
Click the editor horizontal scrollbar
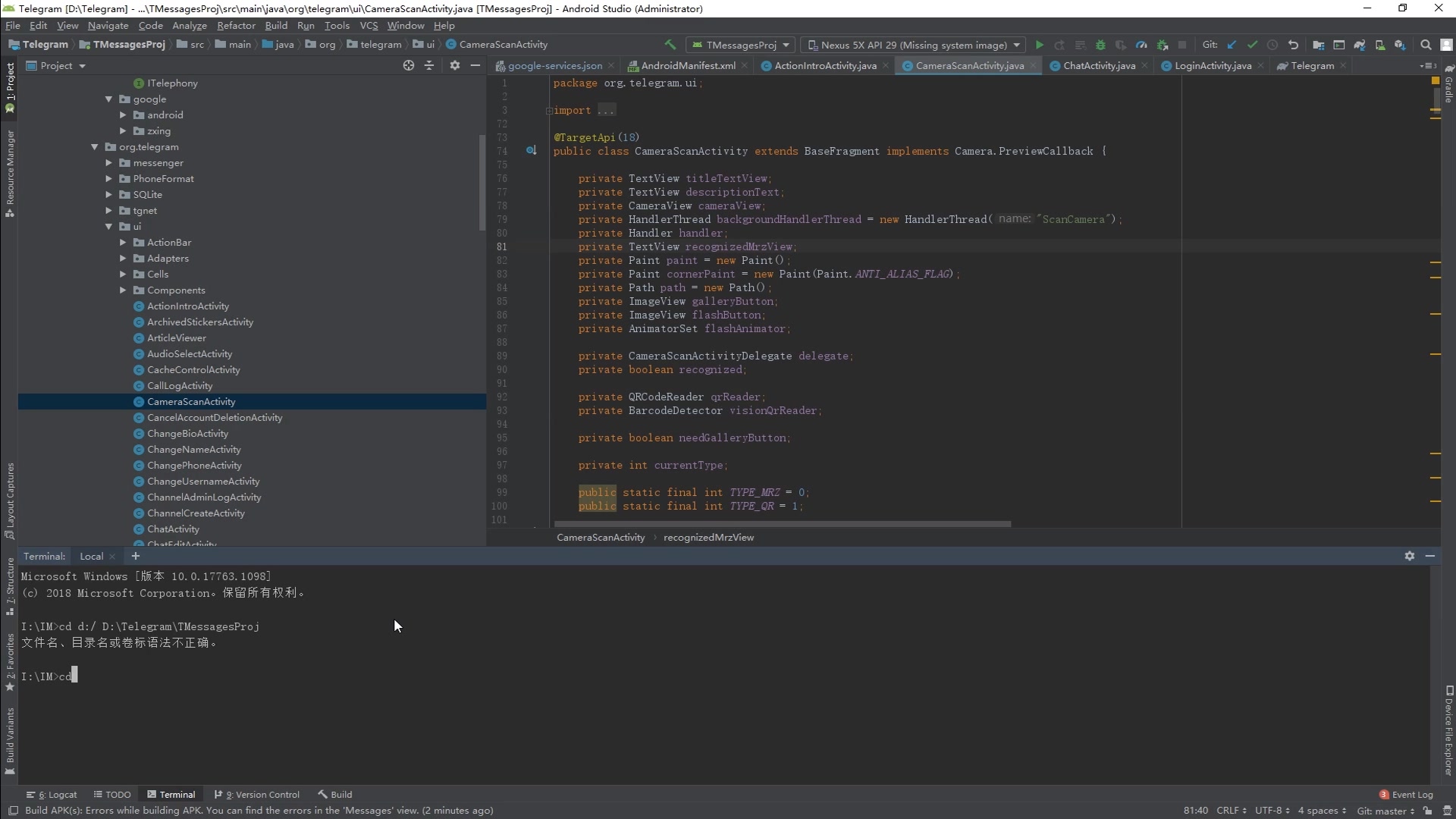point(782,523)
